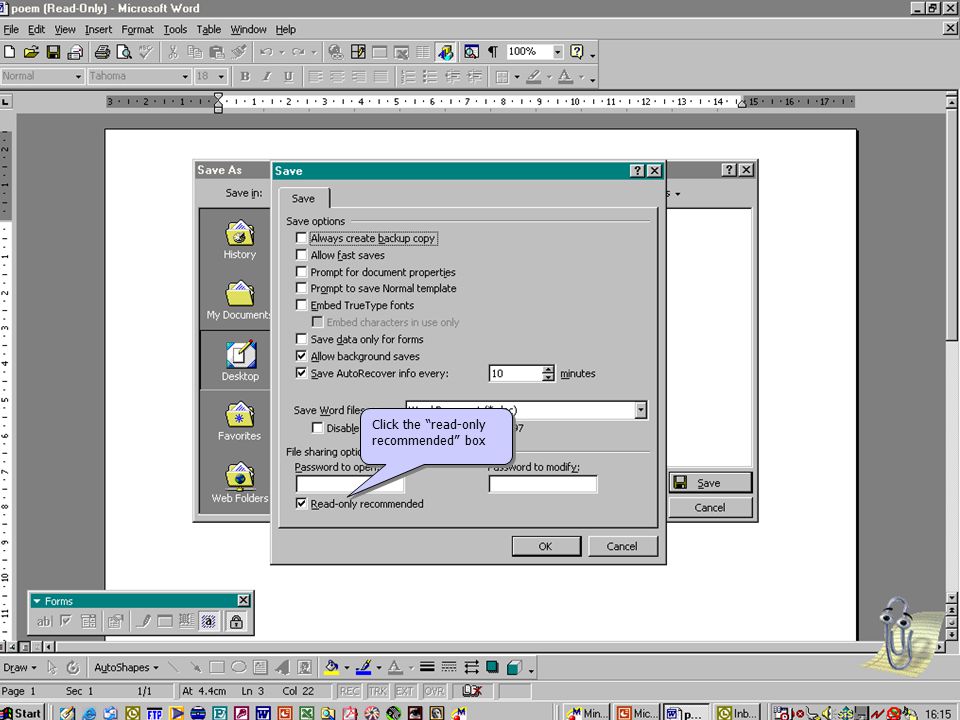
Task: Open the Edit menu
Action: click(37, 29)
